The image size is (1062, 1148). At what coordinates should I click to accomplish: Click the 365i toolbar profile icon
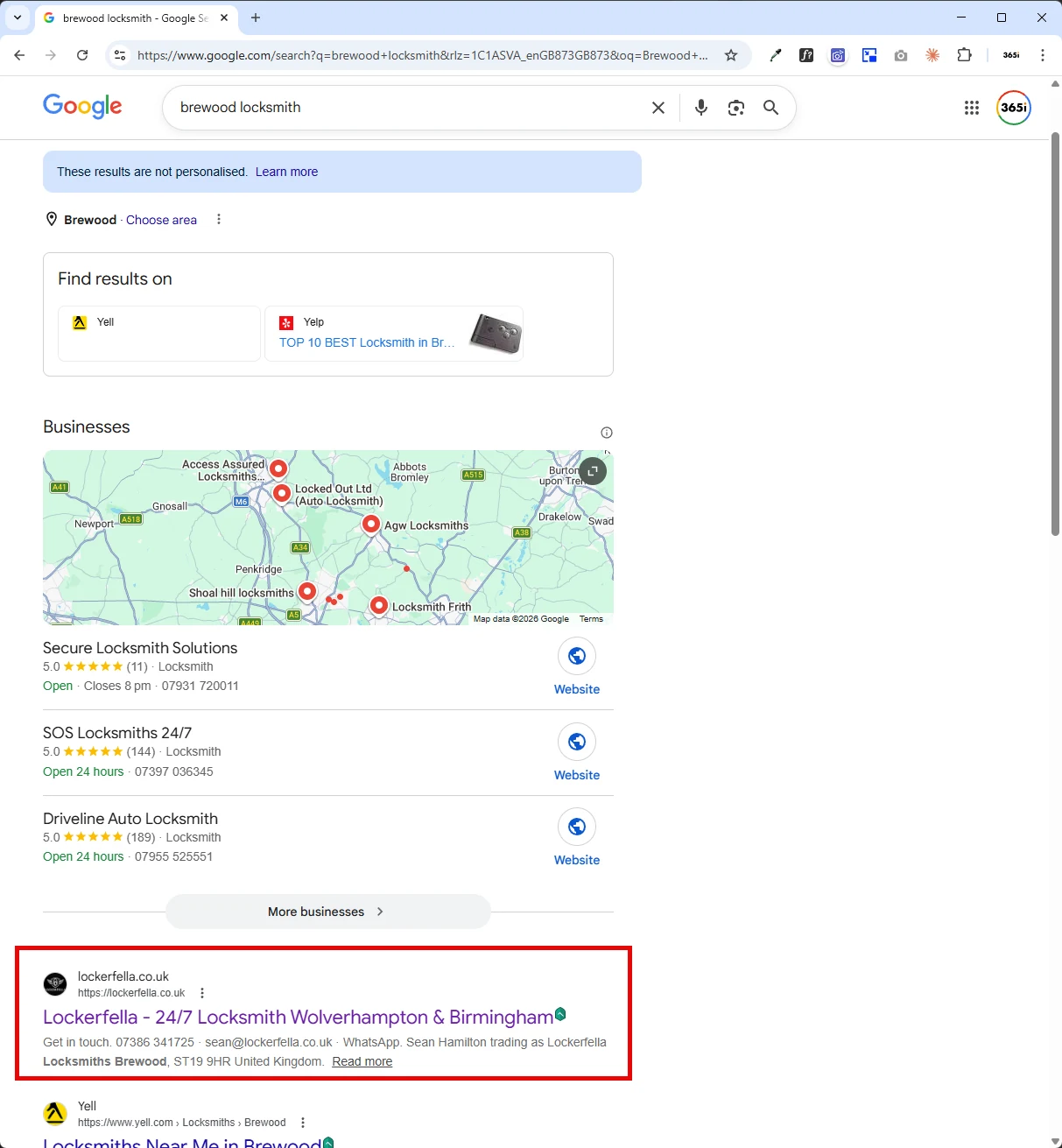pyautogui.click(x=1011, y=55)
